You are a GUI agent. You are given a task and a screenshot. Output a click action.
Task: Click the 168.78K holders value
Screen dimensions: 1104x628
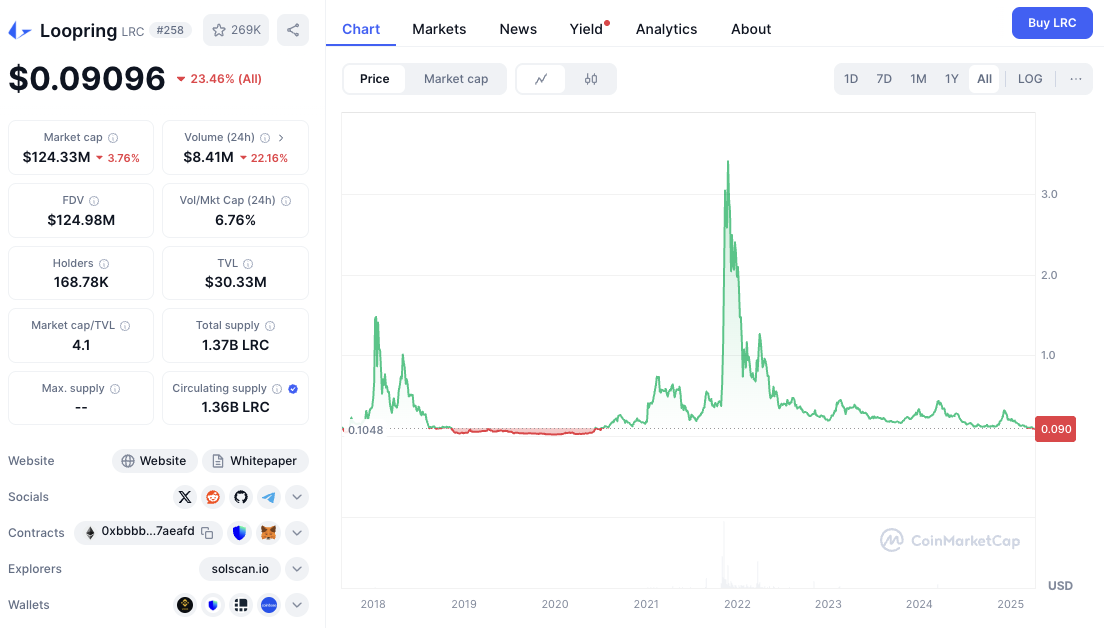(x=81, y=282)
